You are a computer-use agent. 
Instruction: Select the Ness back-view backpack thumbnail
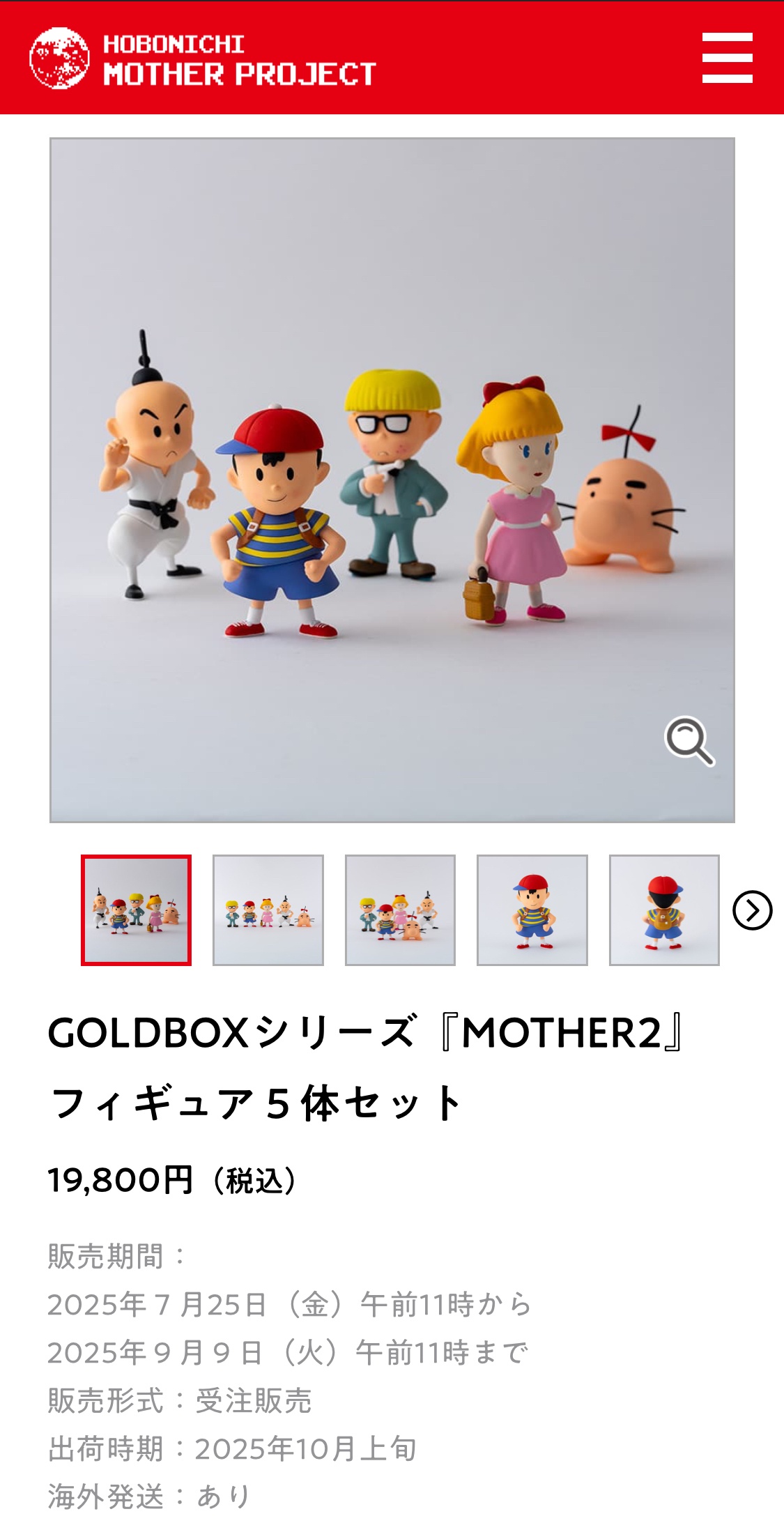tap(664, 910)
